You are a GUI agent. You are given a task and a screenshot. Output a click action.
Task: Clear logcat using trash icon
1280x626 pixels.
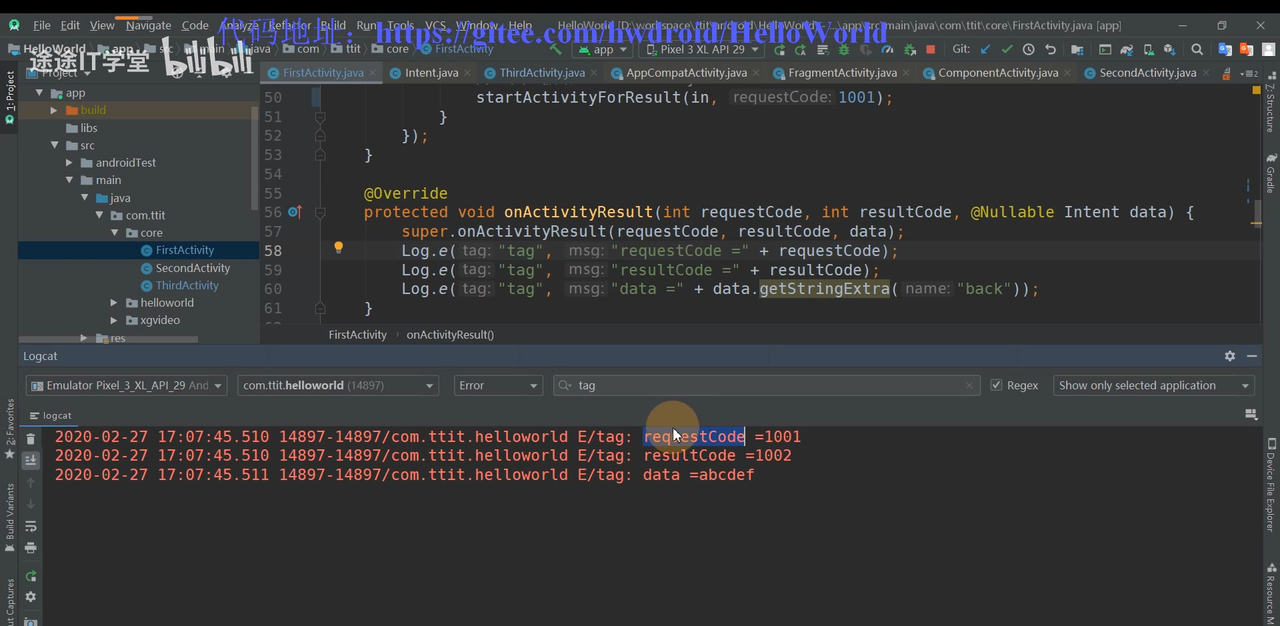31,438
